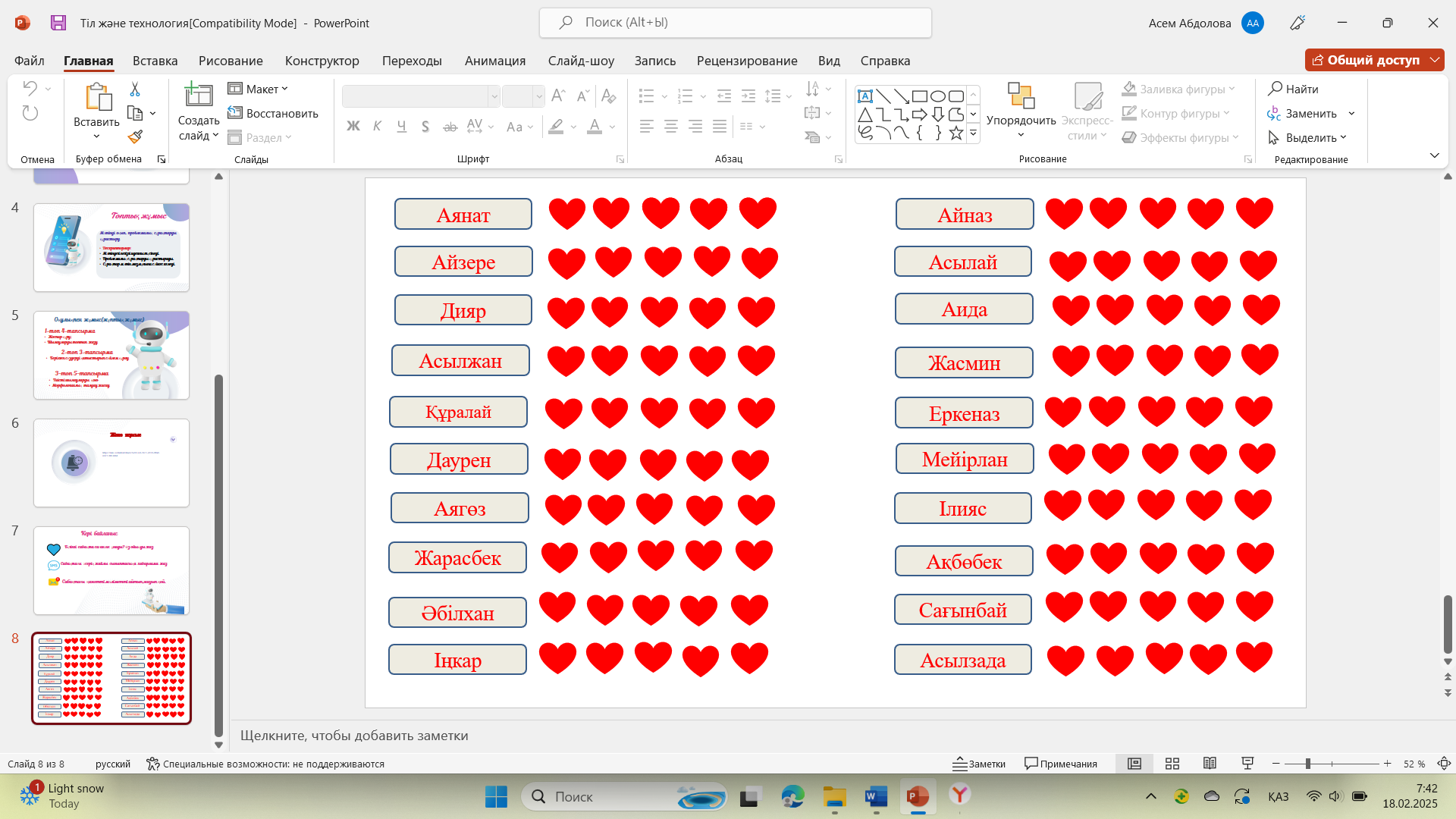
Task: Start slideshow from status bar icon
Action: 1247,764
